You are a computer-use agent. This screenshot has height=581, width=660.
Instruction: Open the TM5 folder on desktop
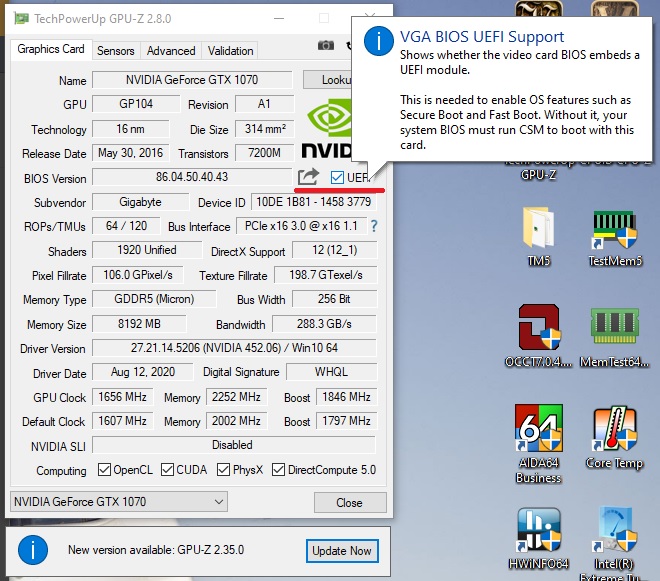coord(538,237)
